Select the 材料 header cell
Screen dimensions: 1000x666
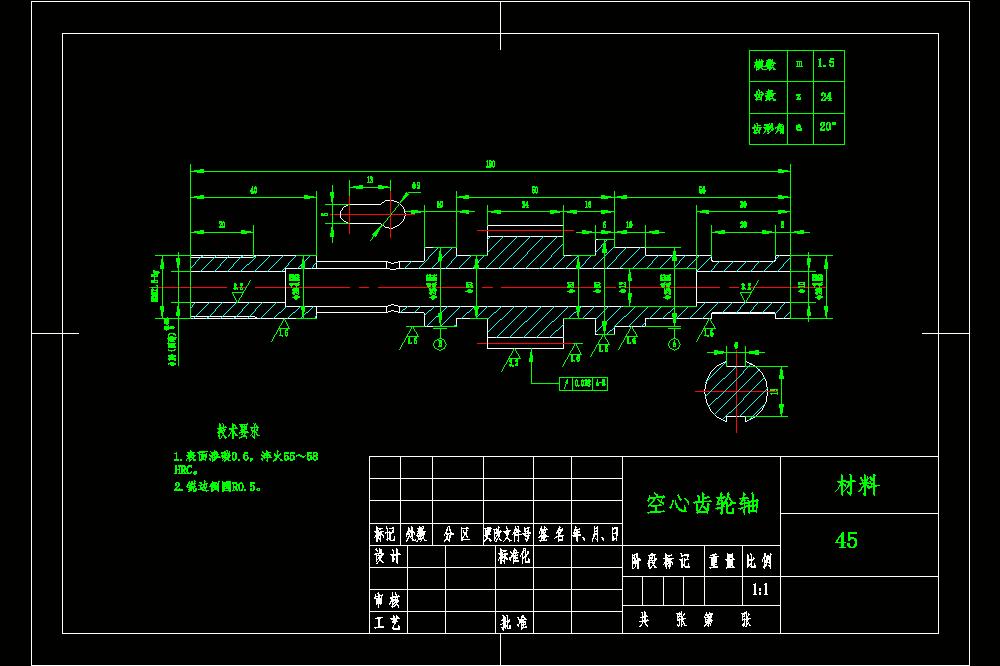[x=857, y=485]
